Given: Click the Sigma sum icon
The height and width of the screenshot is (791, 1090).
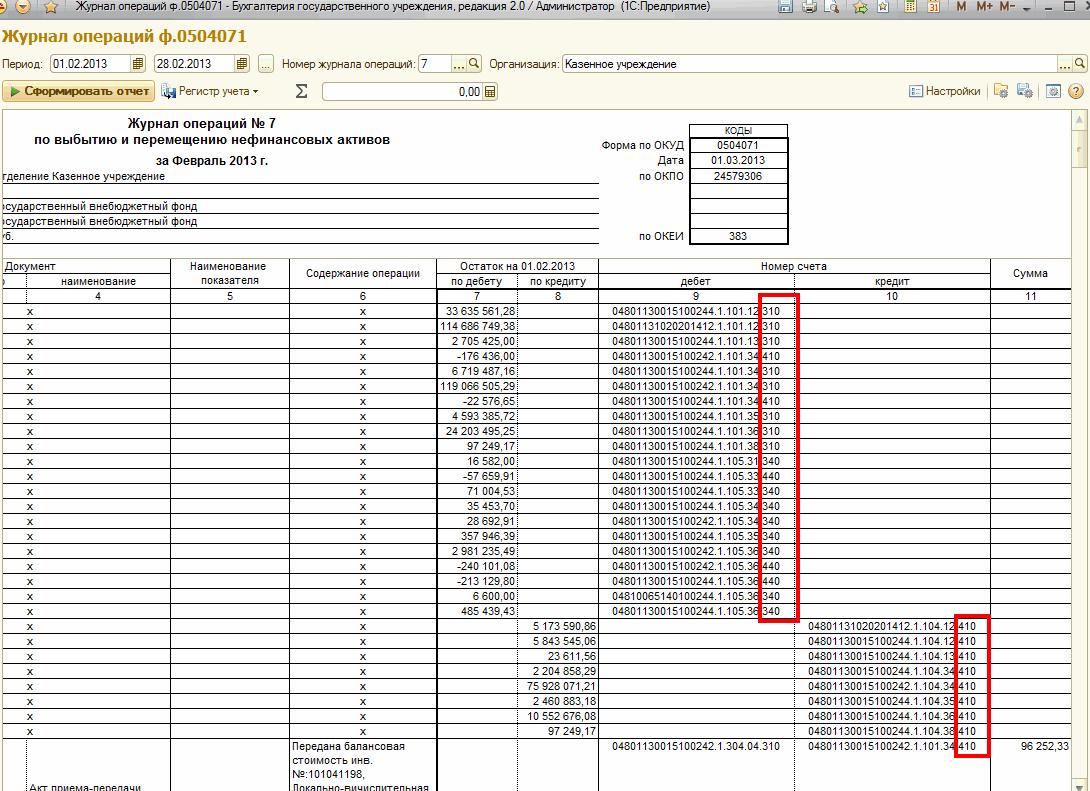Looking at the screenshot, I should click(x=301, y=91).
